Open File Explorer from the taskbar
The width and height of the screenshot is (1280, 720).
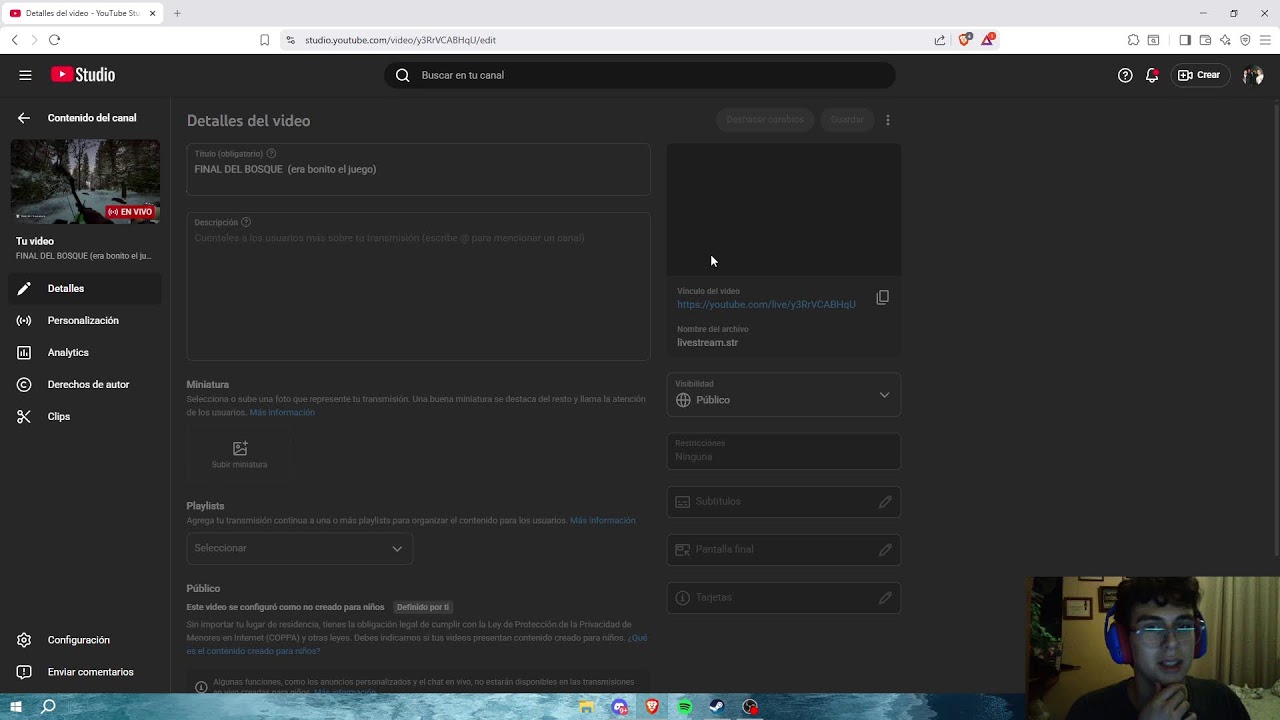(586, 707)
